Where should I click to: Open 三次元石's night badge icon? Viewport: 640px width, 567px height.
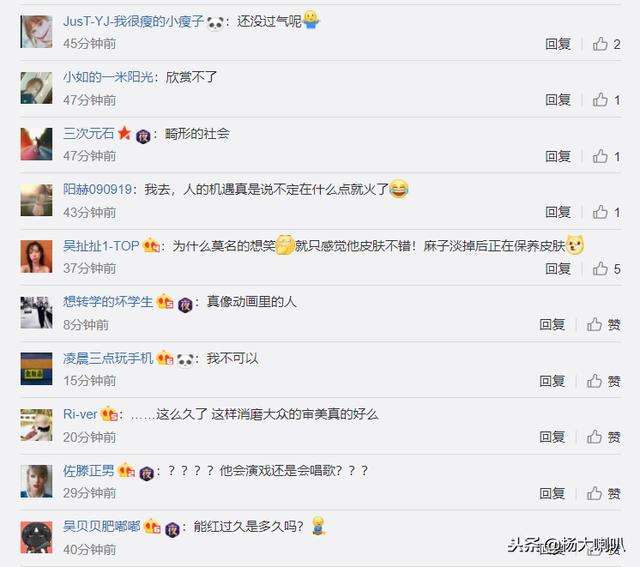pos(143,136)
